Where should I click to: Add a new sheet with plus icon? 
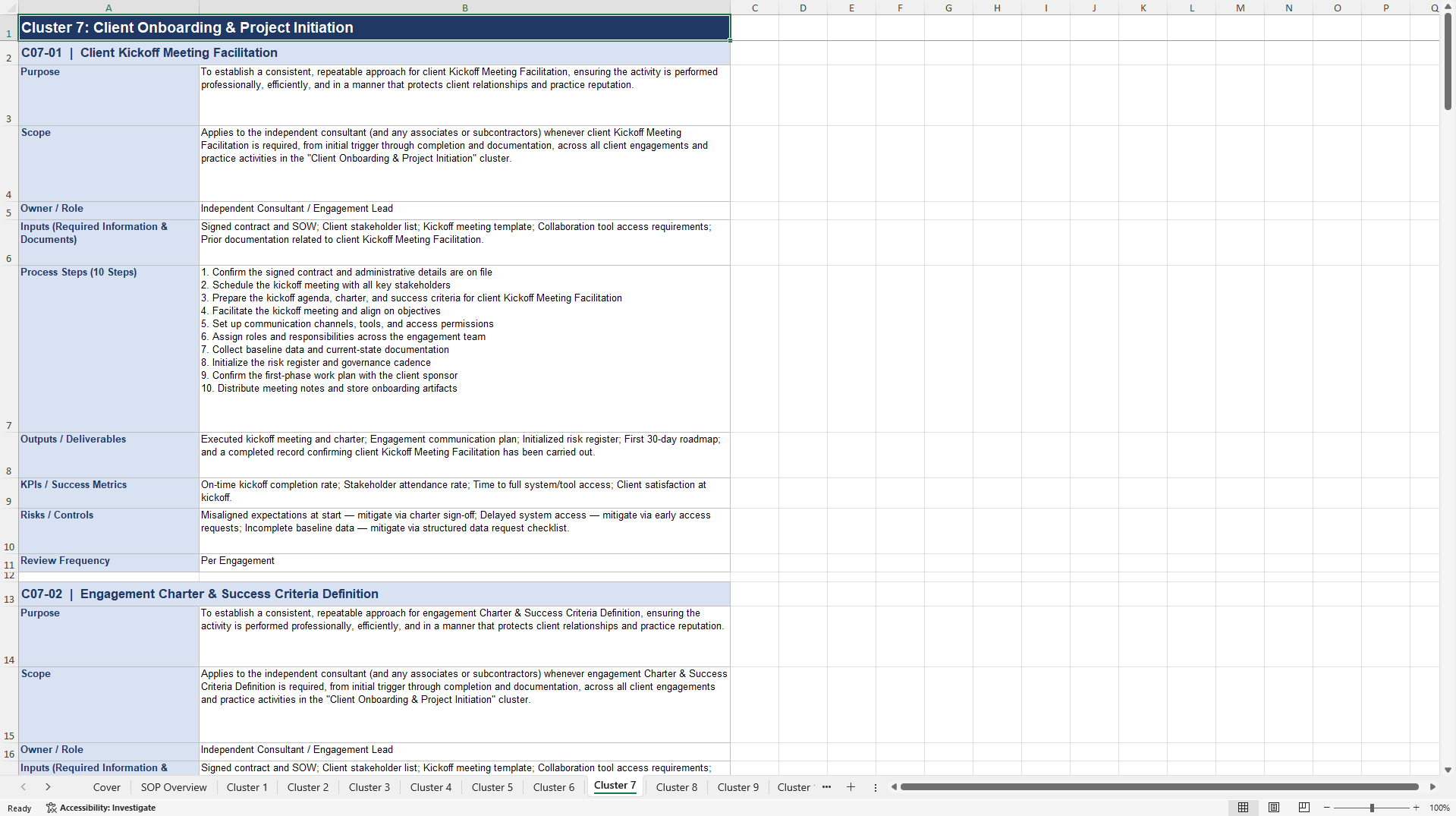851,787
